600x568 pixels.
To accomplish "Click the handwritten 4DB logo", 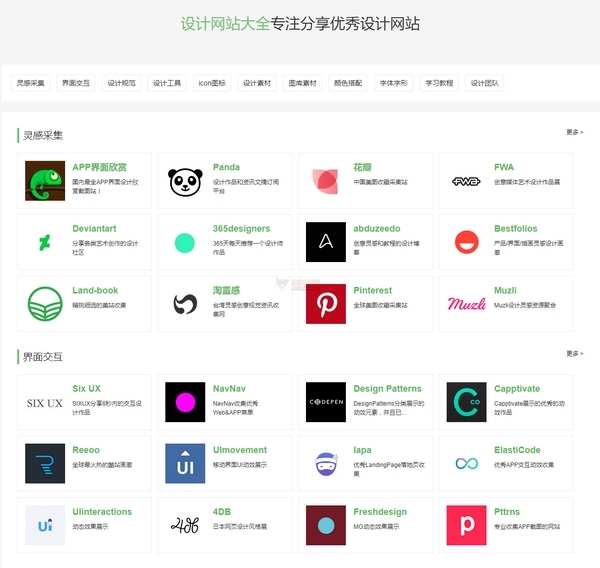I will point(185,525).
